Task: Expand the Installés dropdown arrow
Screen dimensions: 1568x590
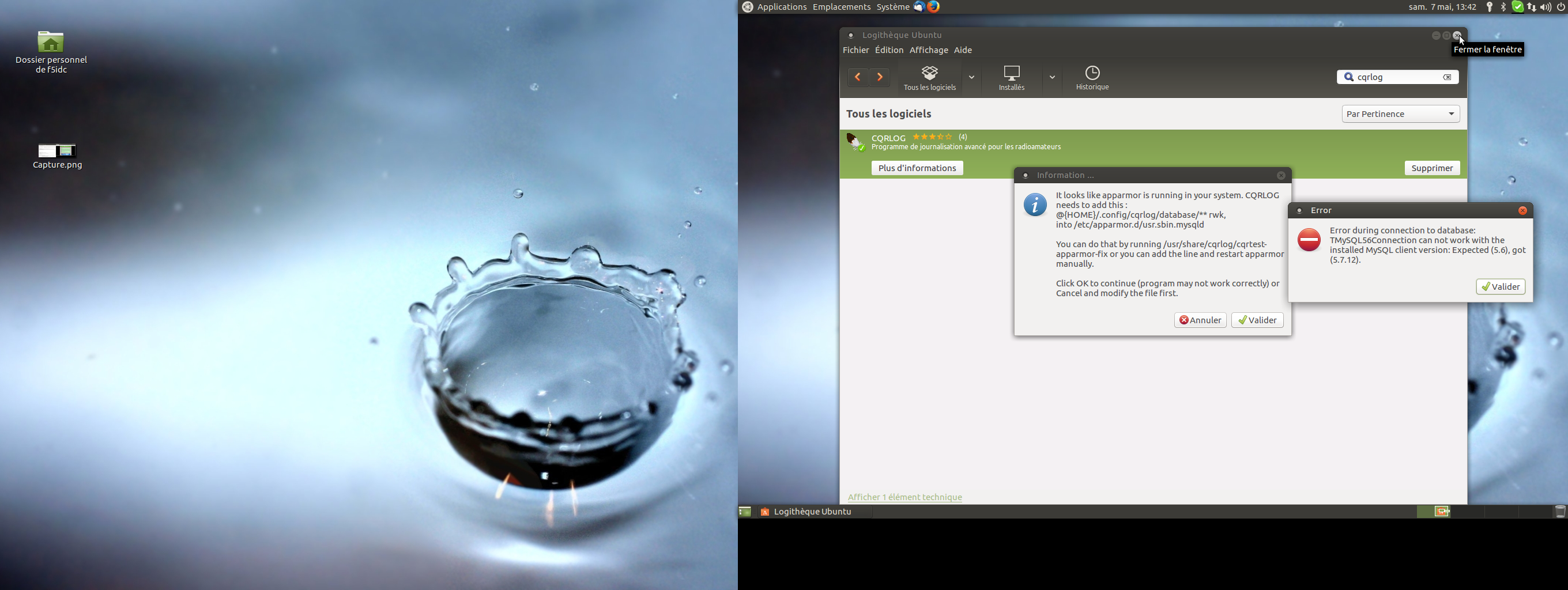Action: pos(1052,78)
